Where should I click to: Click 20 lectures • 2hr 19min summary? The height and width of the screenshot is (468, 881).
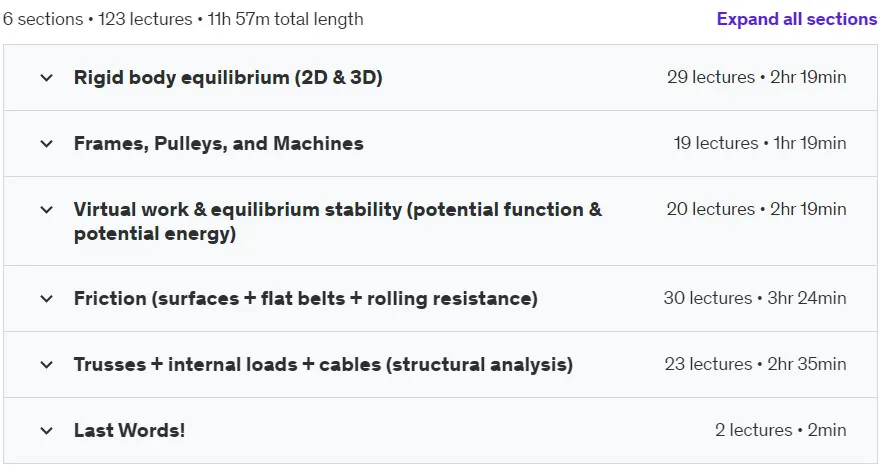[x=756, y=209]
